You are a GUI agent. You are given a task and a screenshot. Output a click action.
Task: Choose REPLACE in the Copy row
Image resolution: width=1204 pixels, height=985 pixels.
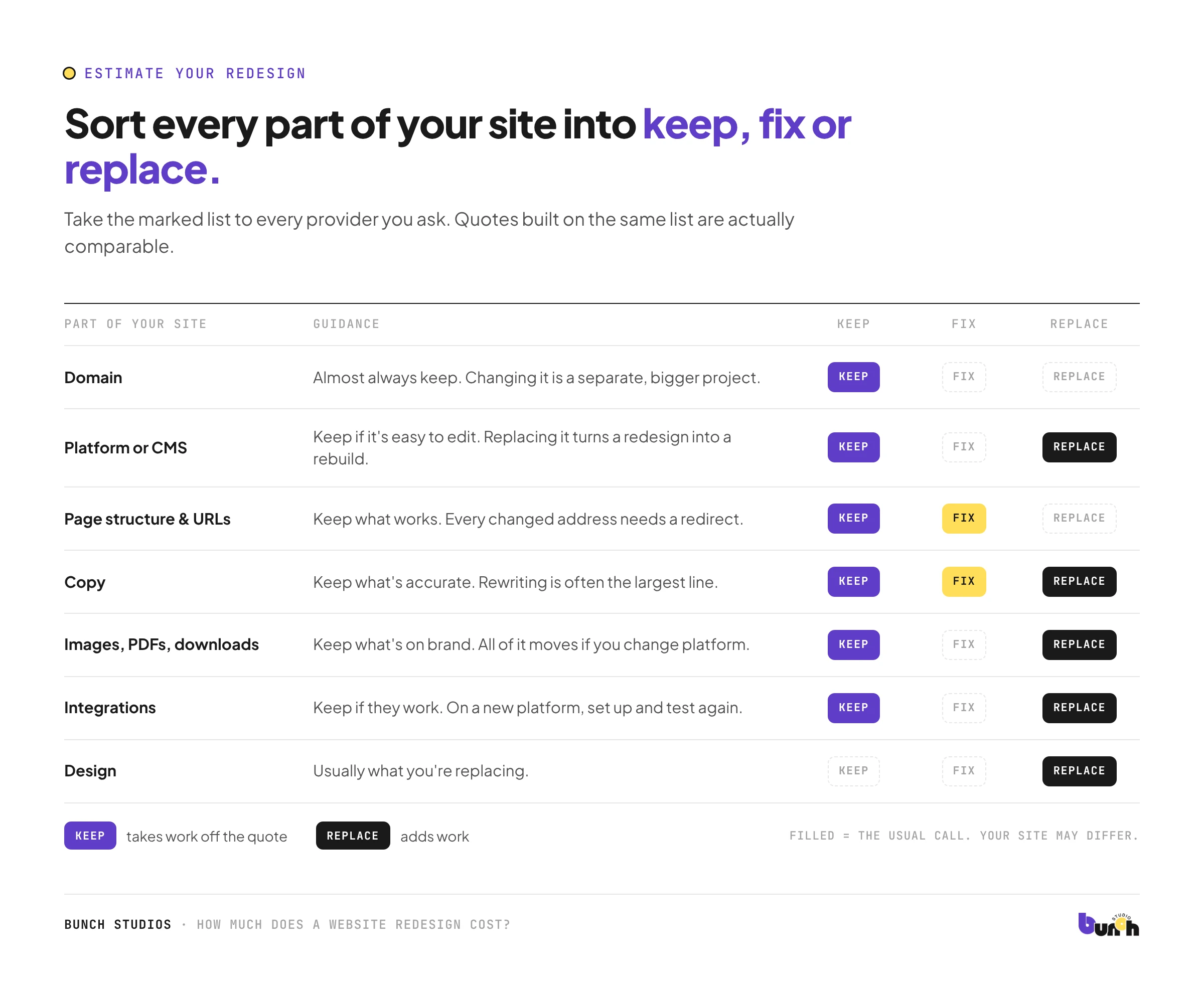1079,582
